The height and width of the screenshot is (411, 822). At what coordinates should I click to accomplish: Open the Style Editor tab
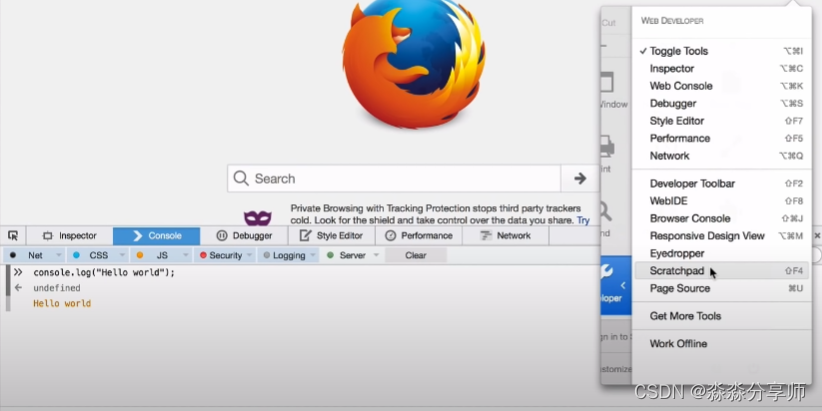(331, 236)
